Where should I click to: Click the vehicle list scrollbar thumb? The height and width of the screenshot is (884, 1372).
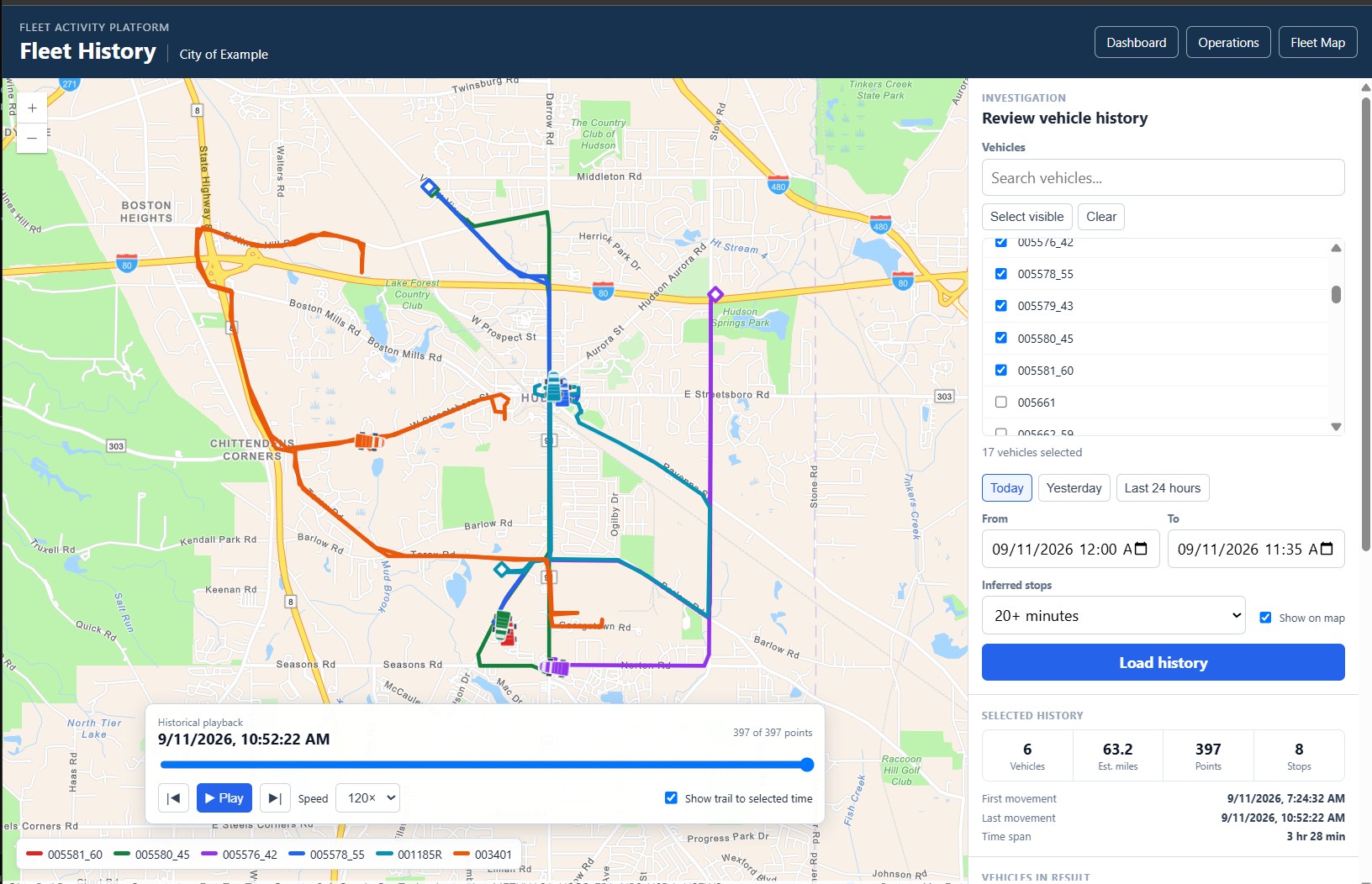pos(1336,294)
